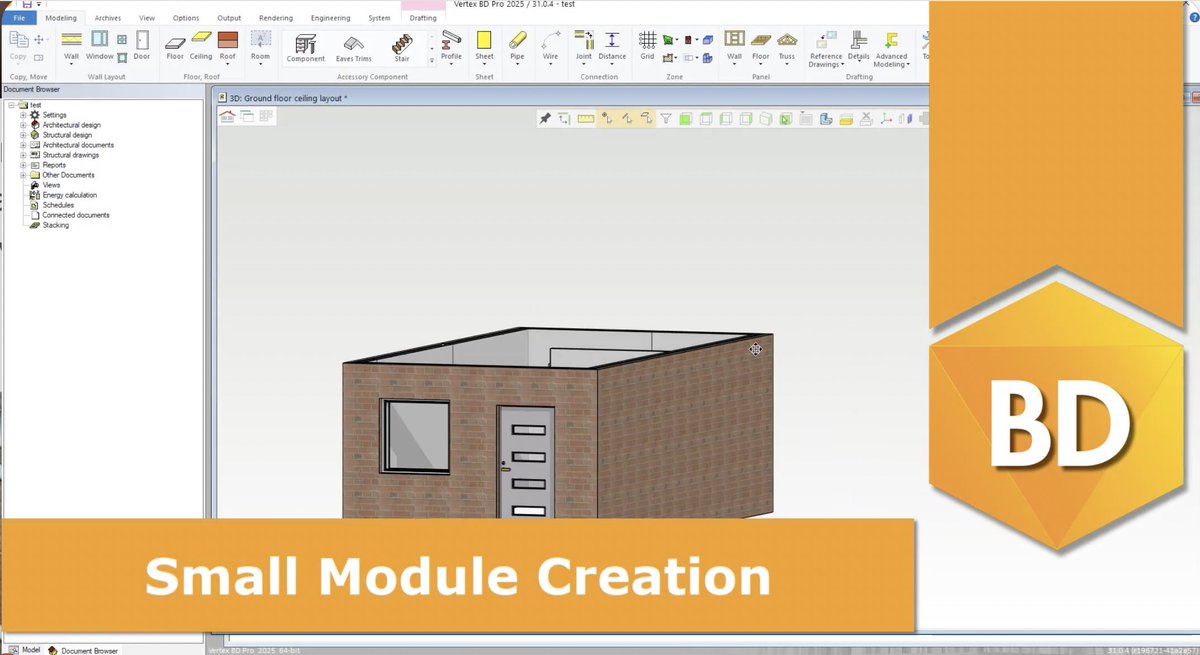This screenshot has height=655, width=1200.
Task: Expand the Structural drawings node
Action: click(23, 155)
